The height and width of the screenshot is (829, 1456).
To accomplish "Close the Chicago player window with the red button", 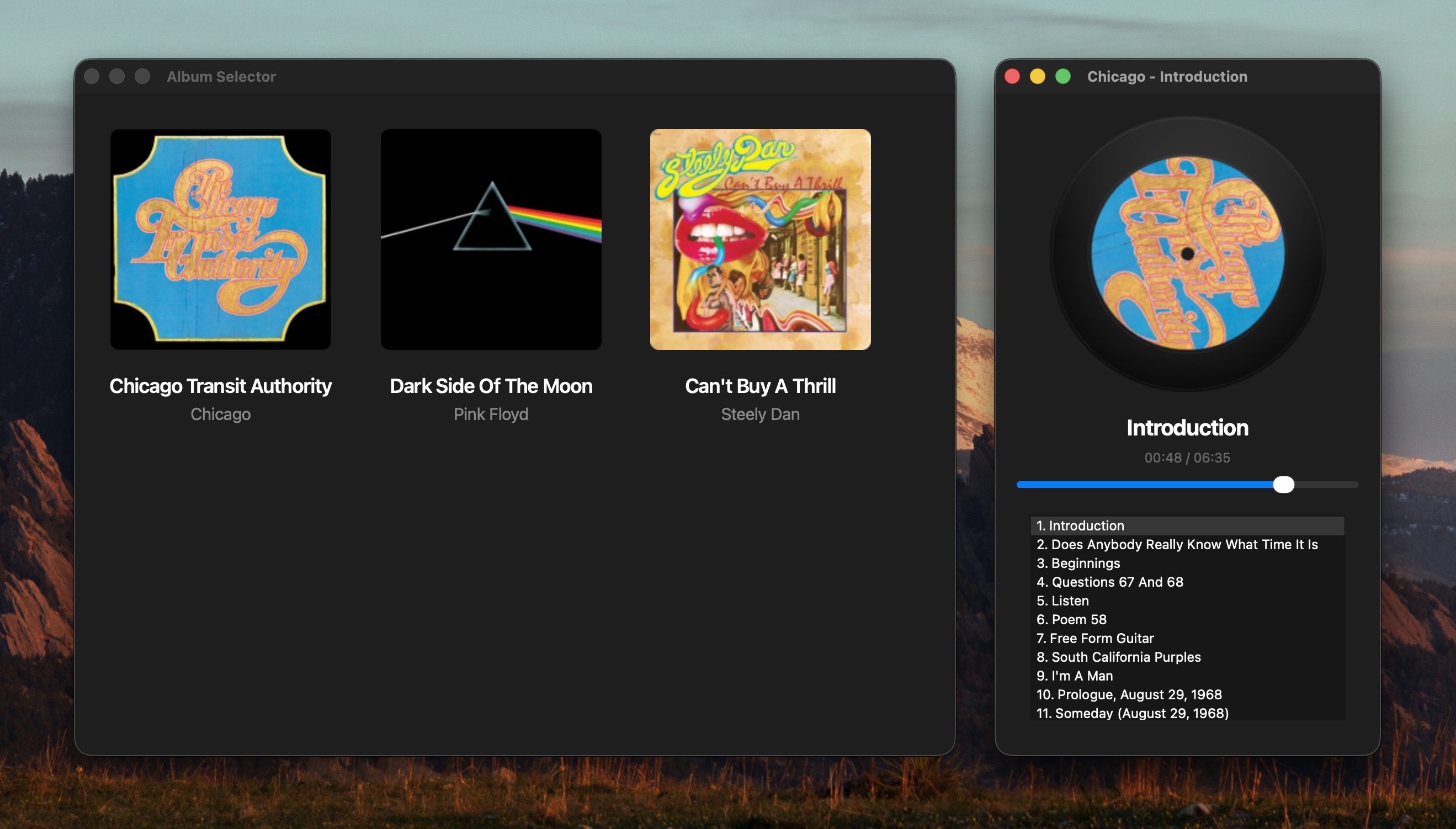I will click(1012, 76).
